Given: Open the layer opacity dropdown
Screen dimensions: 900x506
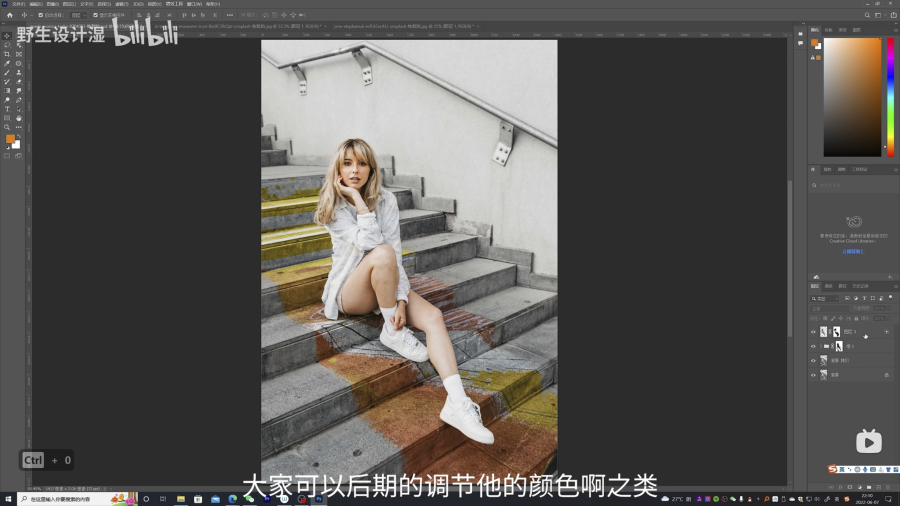Looking at the screenshot, I should (x=890, y=309).
